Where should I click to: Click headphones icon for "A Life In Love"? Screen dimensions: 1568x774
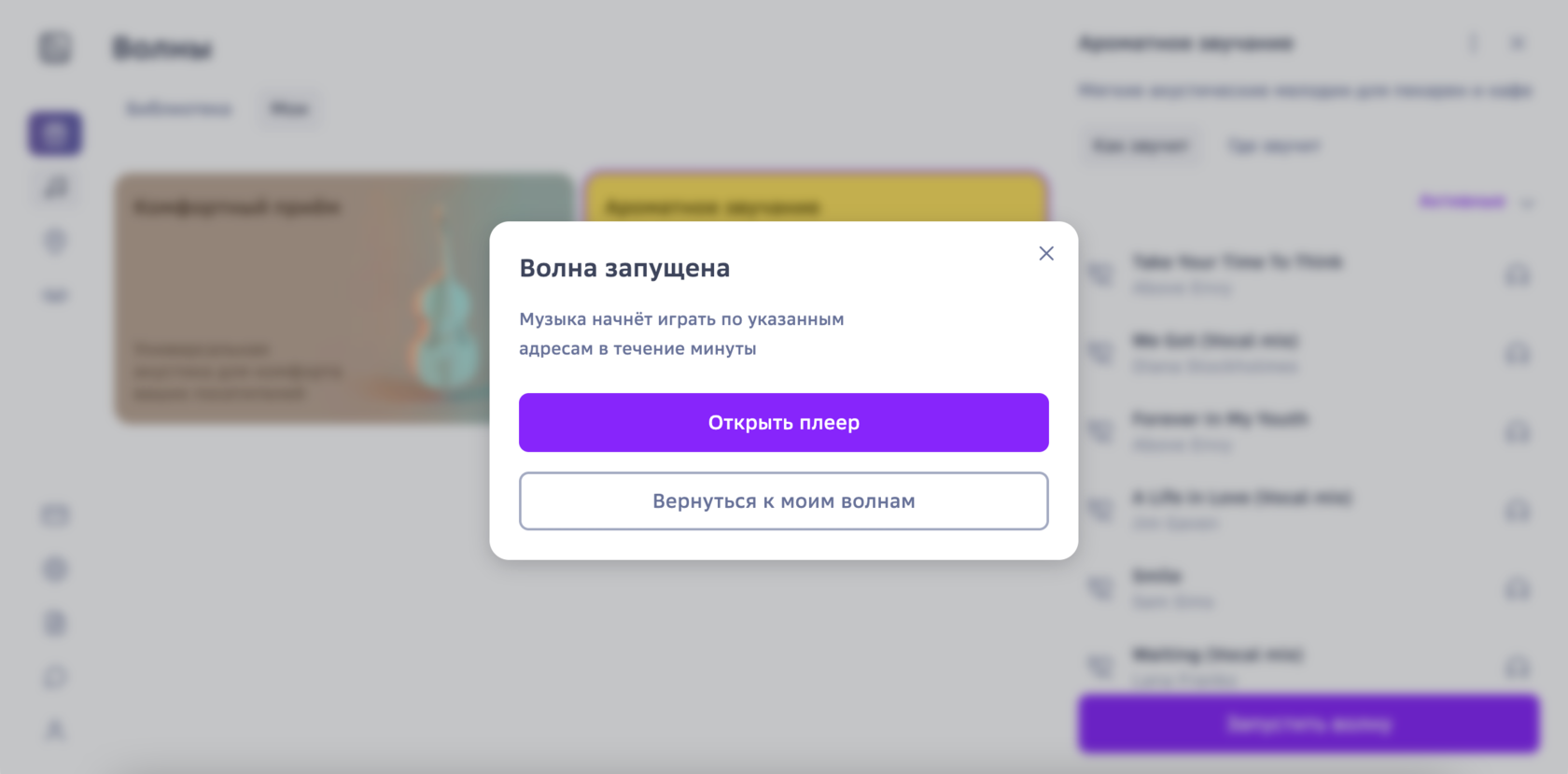1517,511
